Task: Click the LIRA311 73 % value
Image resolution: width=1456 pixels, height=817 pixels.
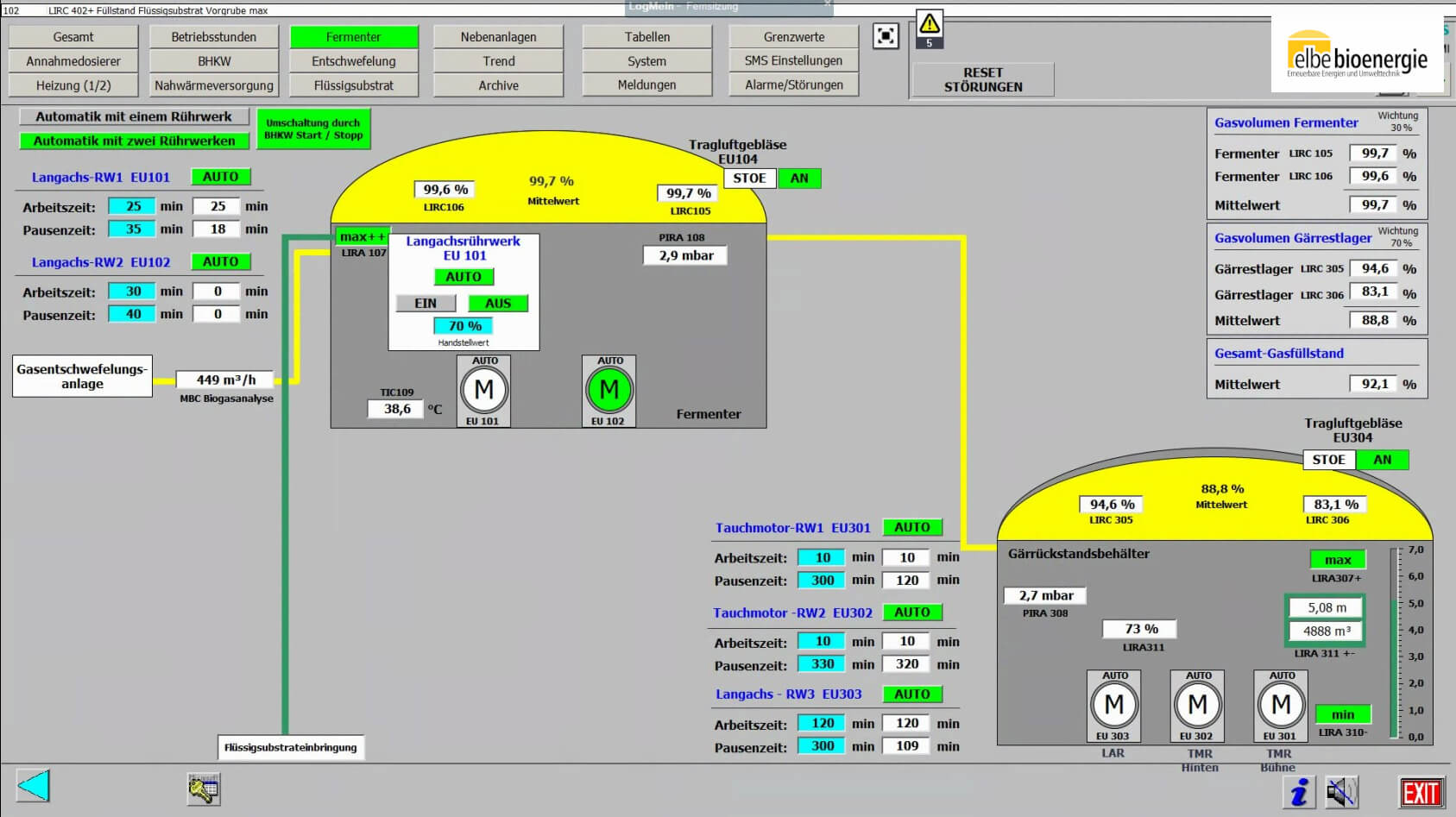Action: pos(1140,629)
